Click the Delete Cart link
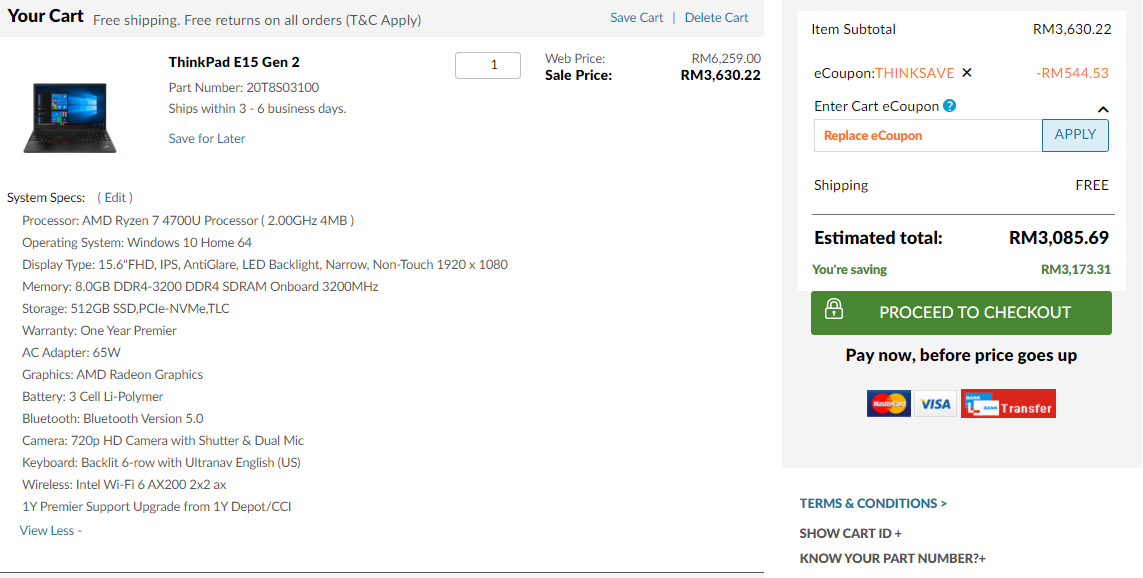Screen dimensions: 1143x578 pos(716,18)
